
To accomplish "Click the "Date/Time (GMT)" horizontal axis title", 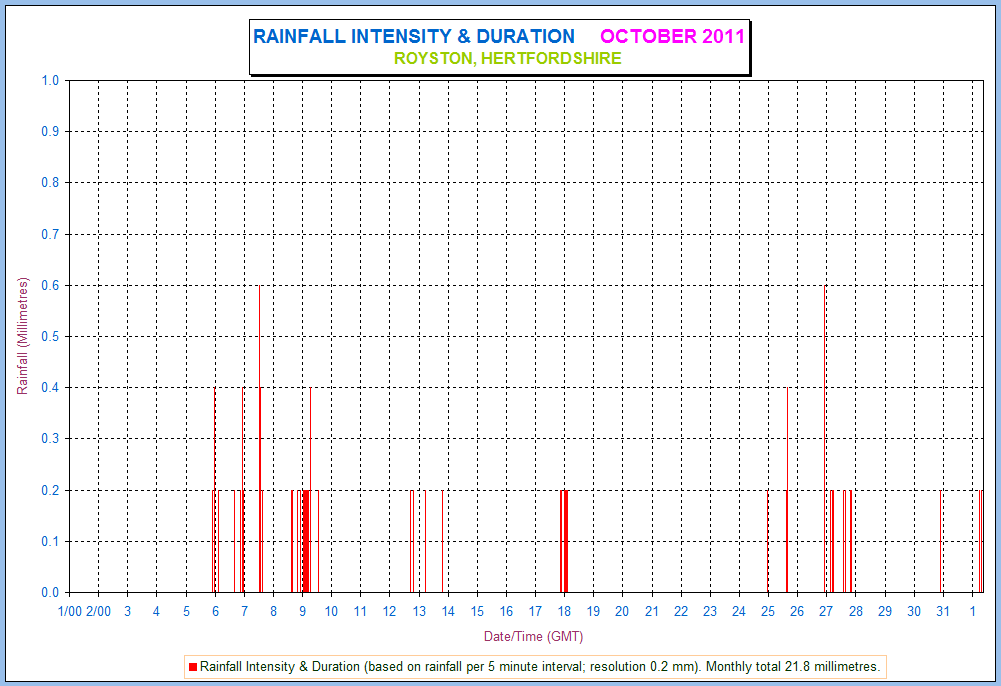I will (533, 636).
